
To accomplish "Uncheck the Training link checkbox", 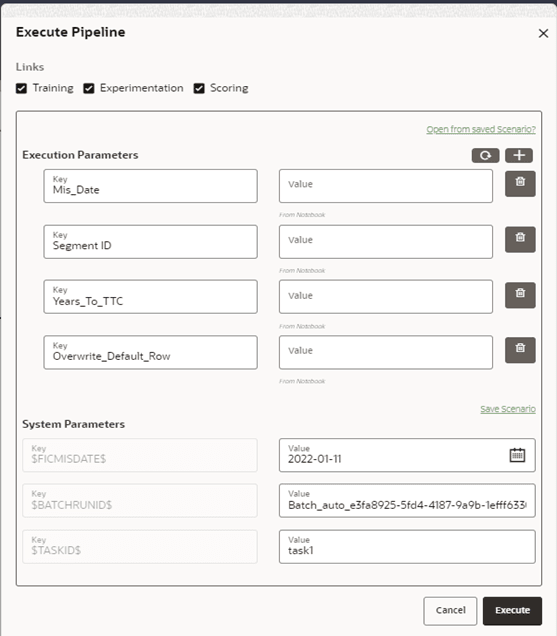I will click(22, 88).
